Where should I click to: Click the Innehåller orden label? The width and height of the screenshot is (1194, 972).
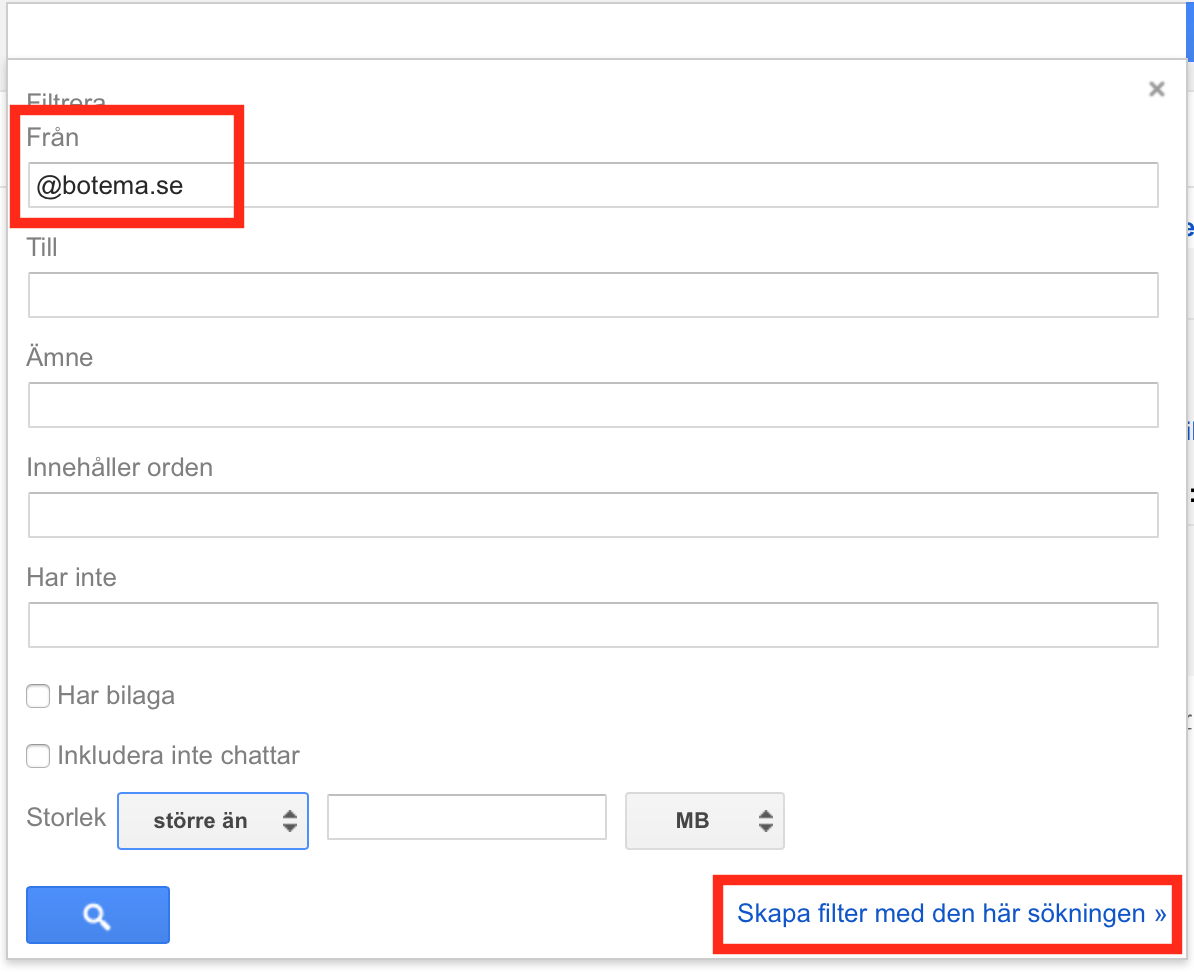coord(120,468)
